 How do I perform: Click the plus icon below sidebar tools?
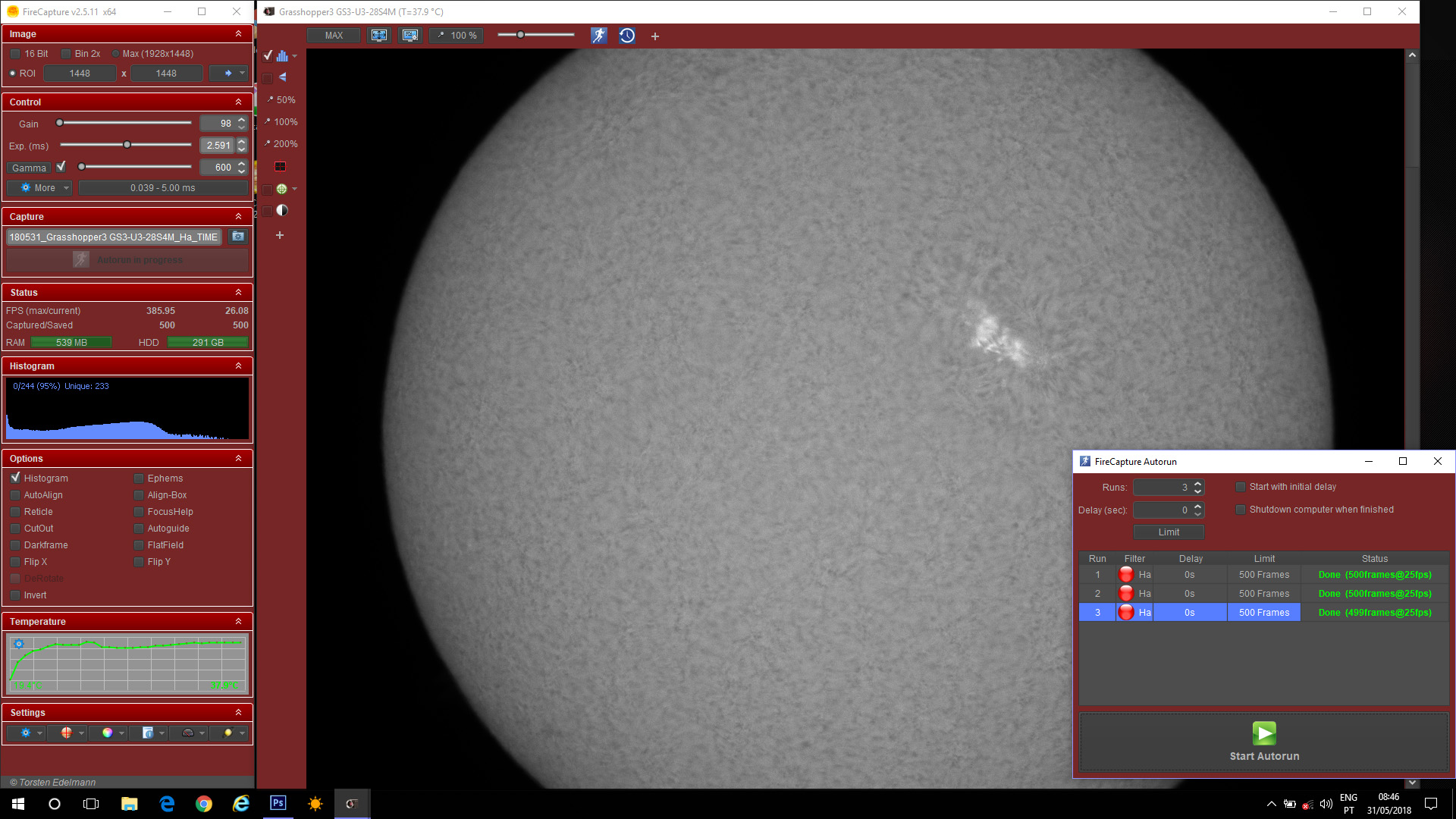click(x=280, y=236)
